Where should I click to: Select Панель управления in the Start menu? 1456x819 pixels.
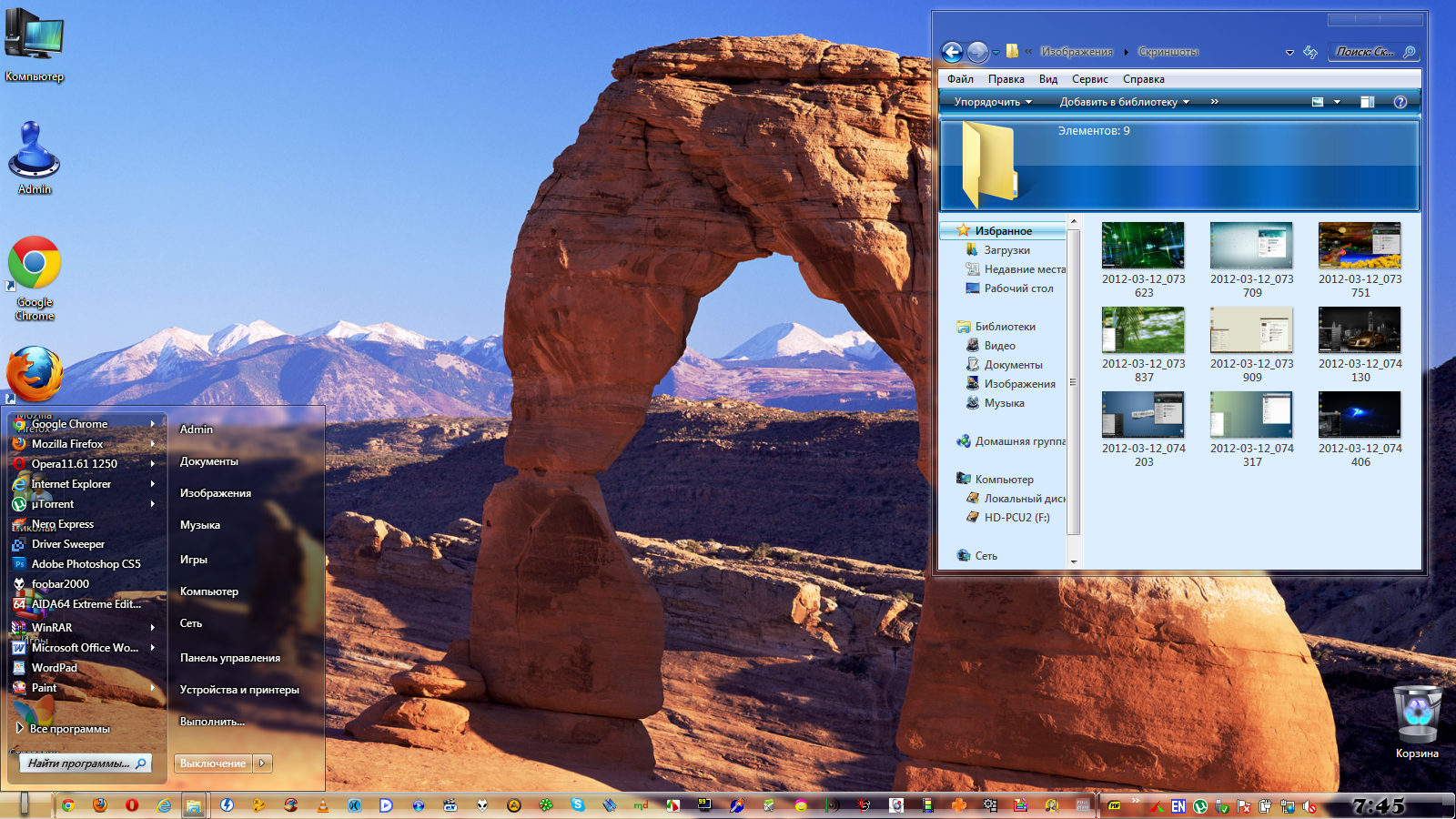point(230,658)
